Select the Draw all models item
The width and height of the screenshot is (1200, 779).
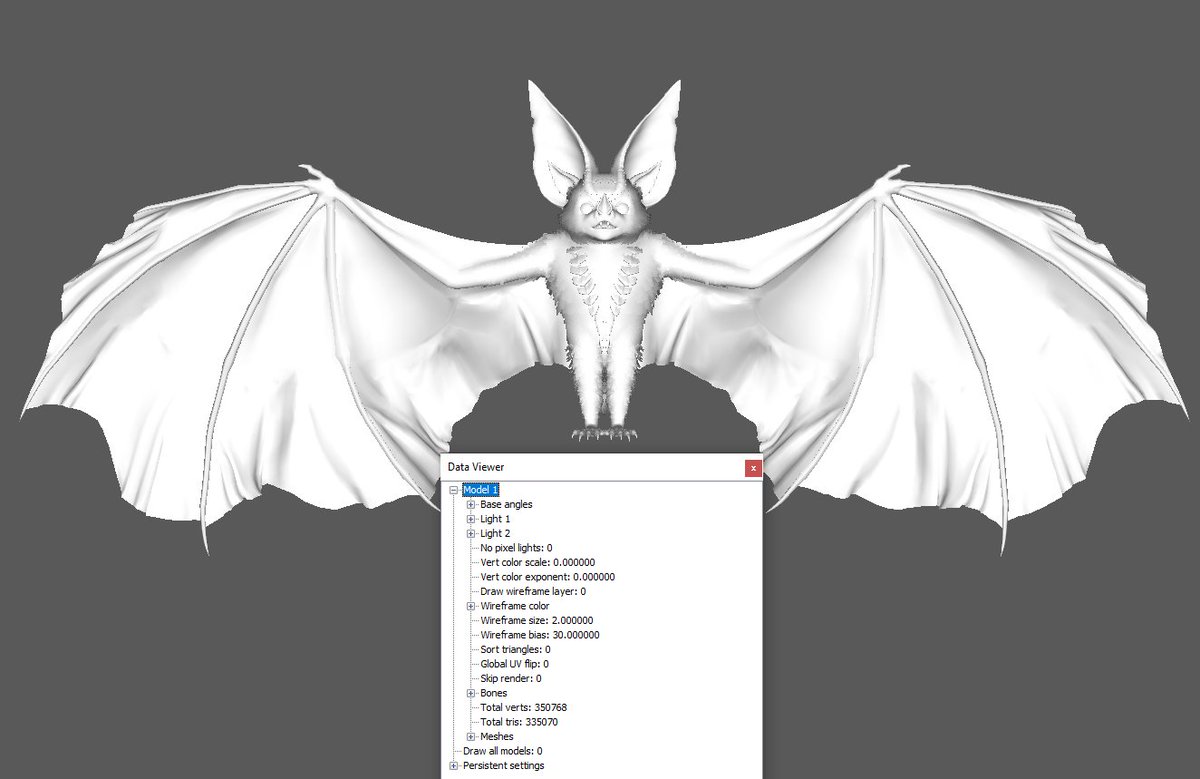click(x=502, y=751)
